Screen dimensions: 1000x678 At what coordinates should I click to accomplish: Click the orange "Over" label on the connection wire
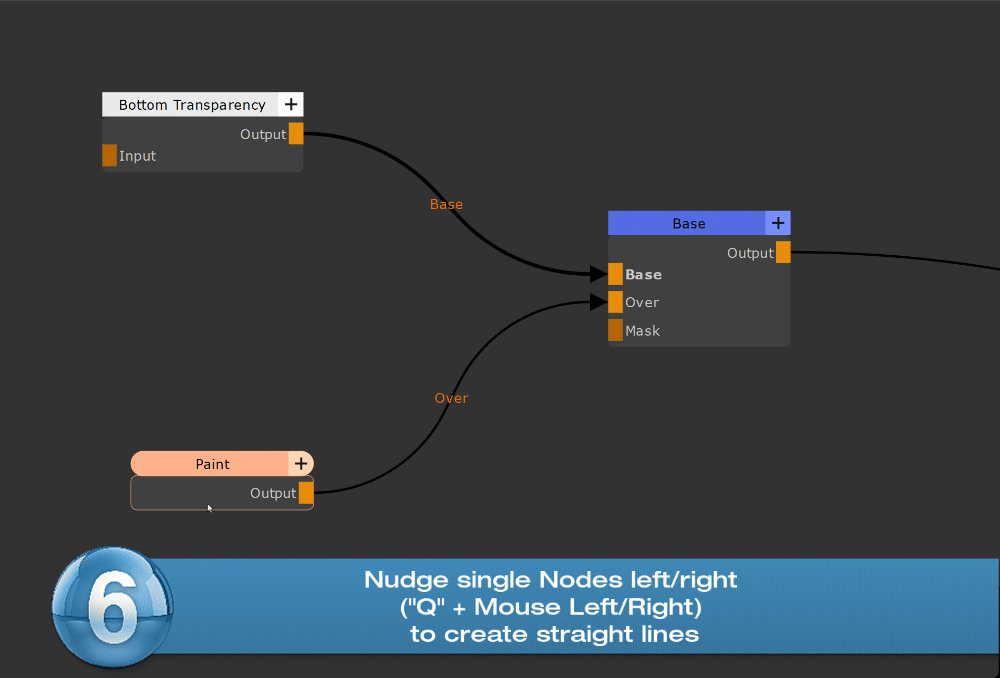tap(451, 398)
